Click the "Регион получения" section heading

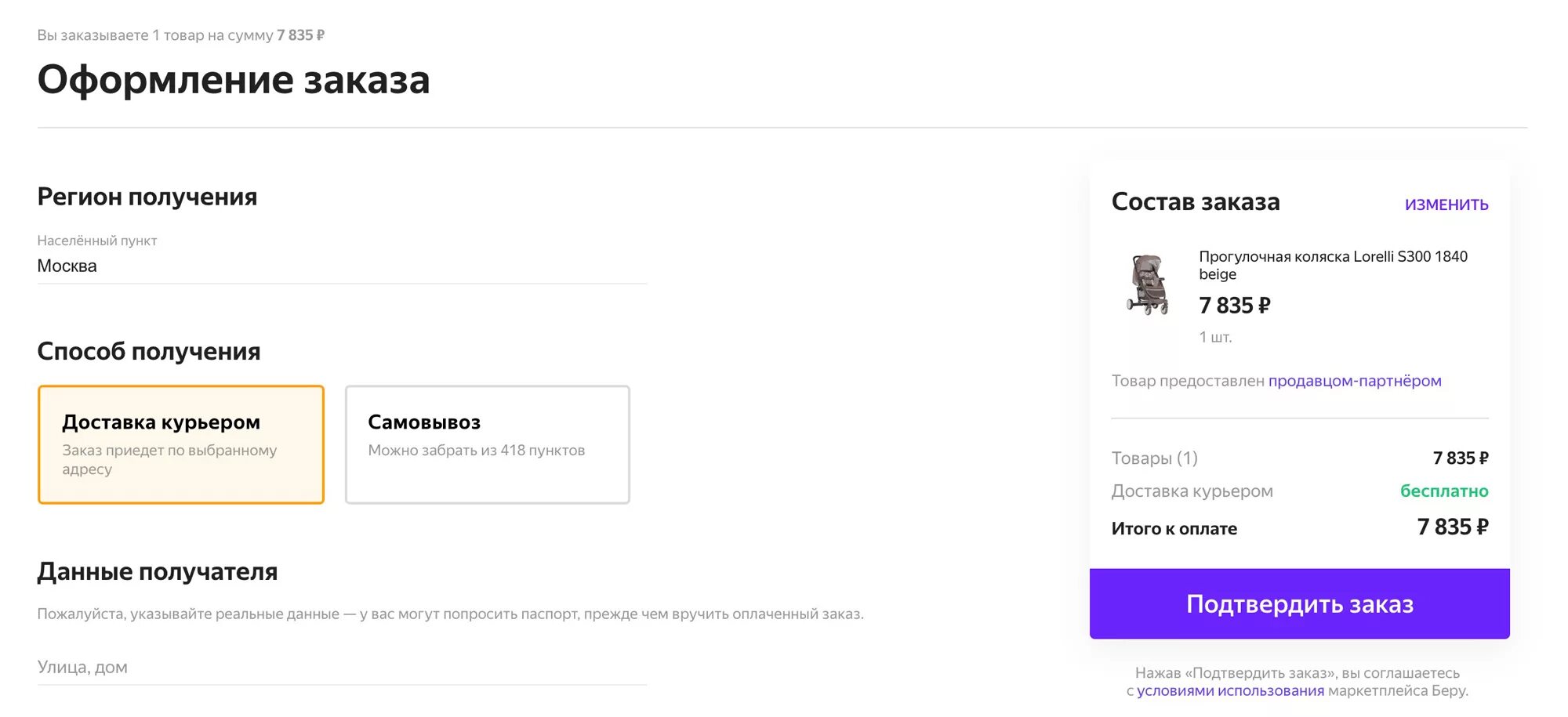coord(147,197)
